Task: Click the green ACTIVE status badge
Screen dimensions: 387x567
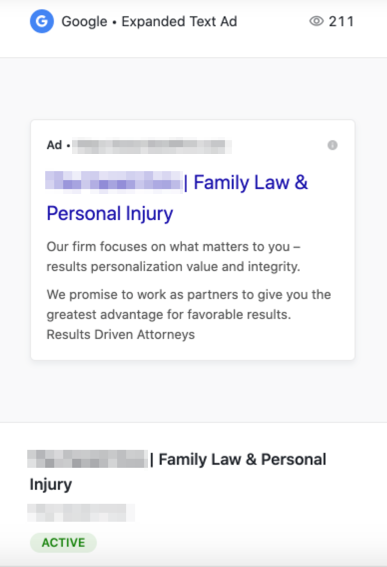Action: pos(63,542)
